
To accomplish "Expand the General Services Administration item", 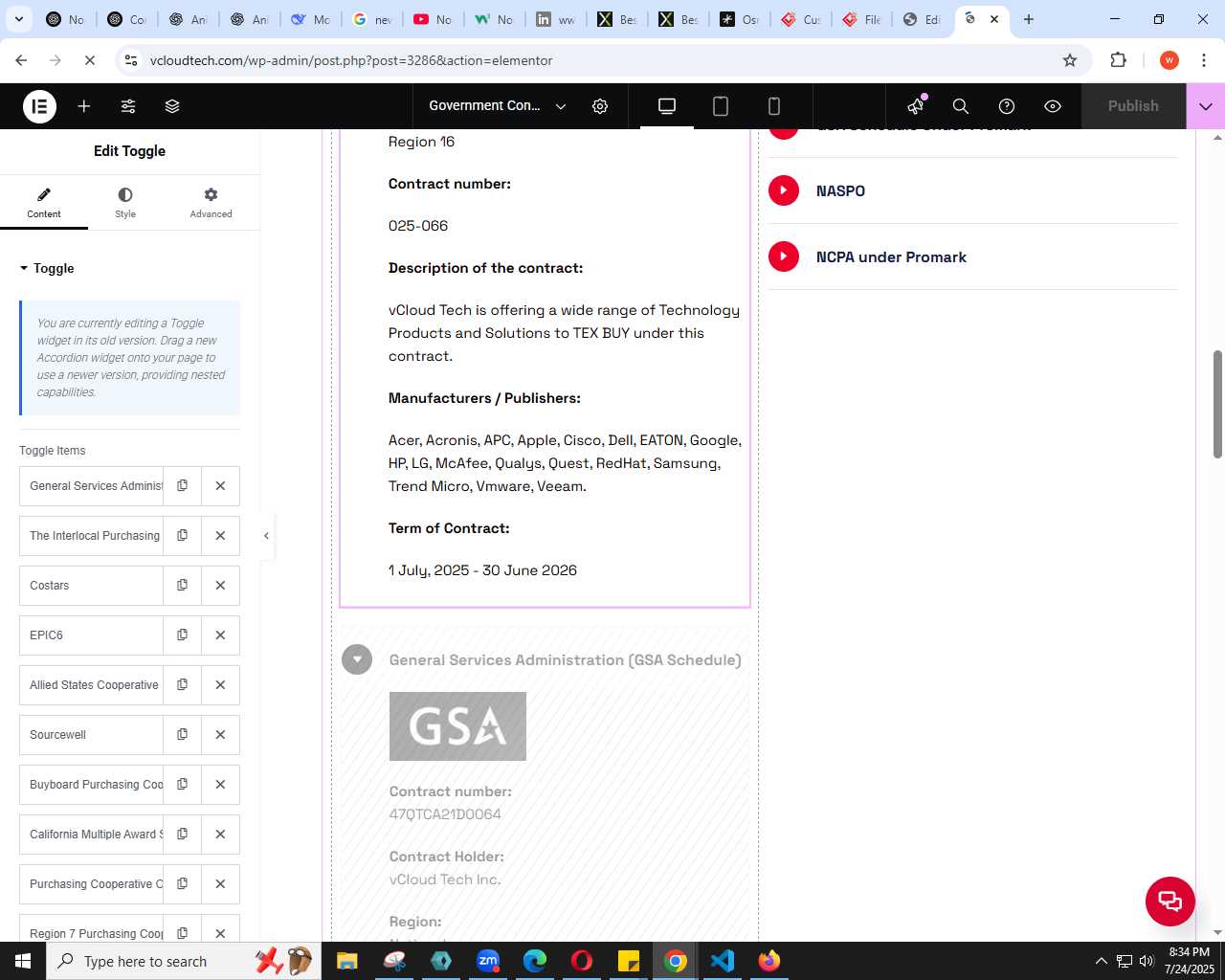I will click(x=92, y=486).
